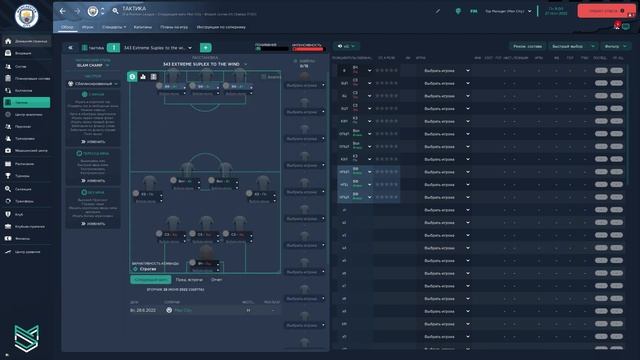Select the next match tab below the pitch
Viewport: 640px width, 360px height.
(151, 280)
